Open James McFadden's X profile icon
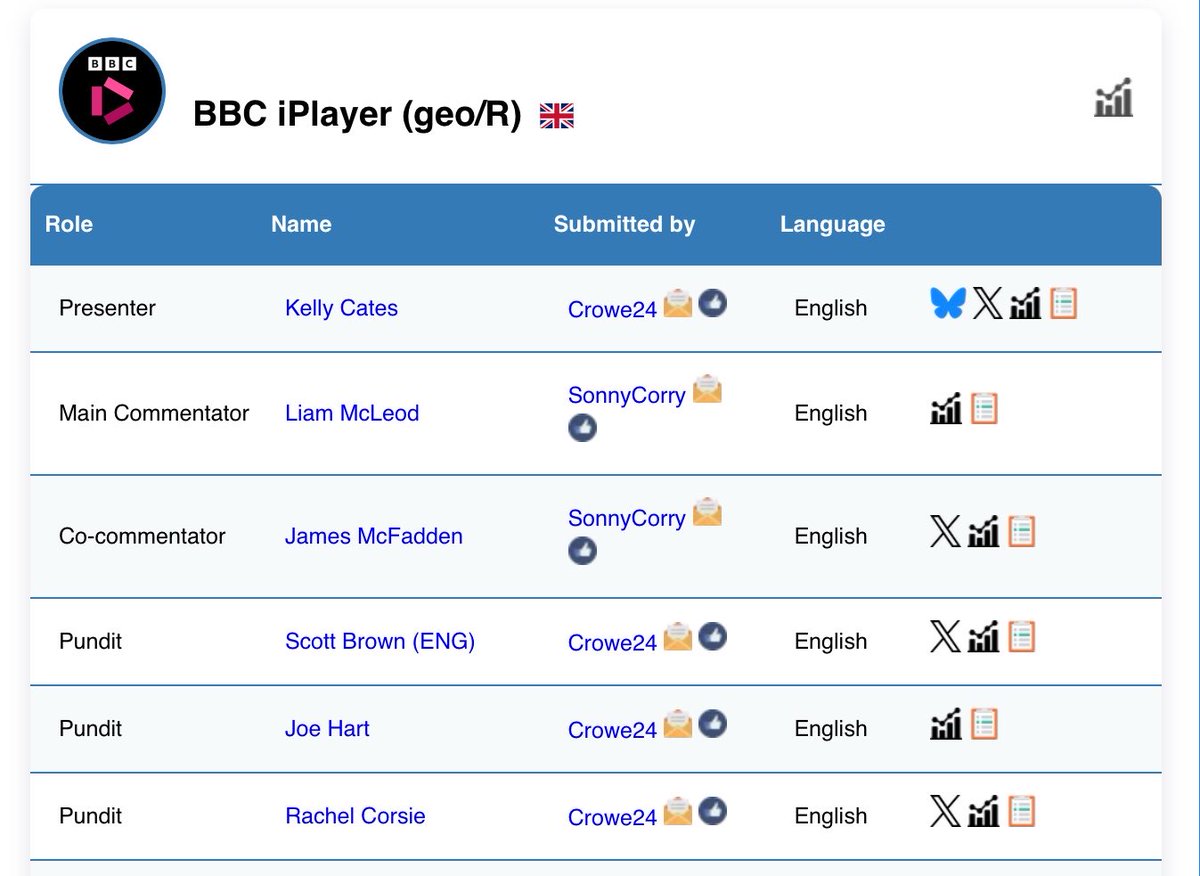 pos(945,531)
